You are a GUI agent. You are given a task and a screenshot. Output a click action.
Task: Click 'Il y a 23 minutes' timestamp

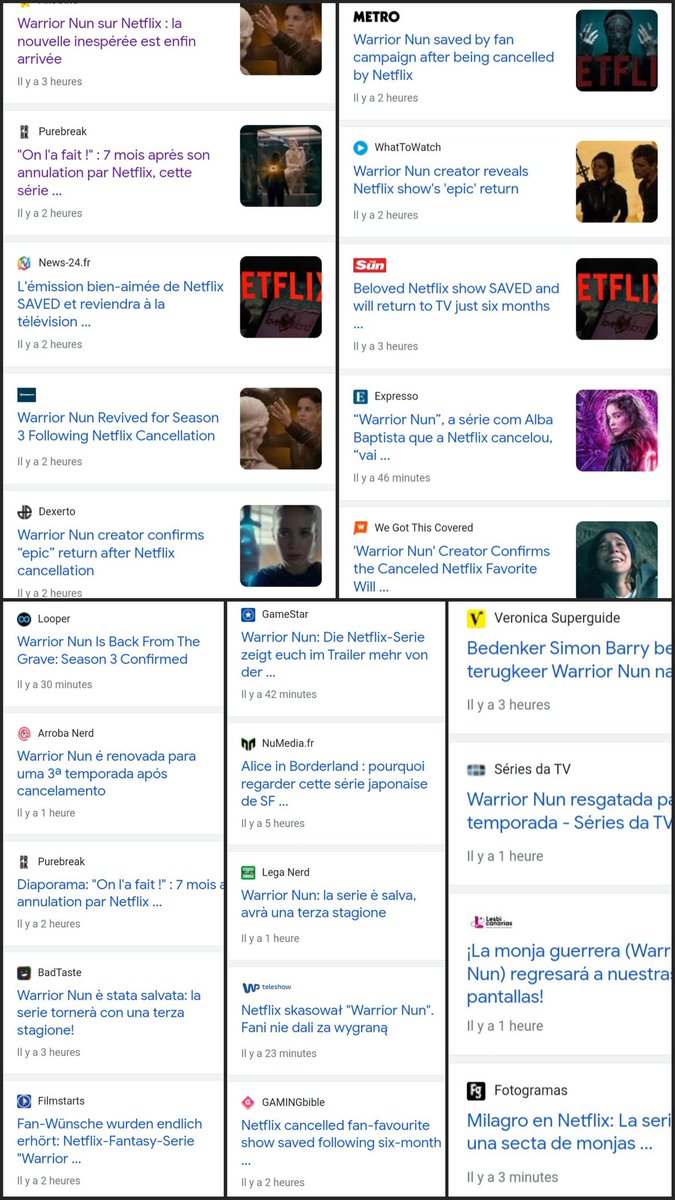279,1053
